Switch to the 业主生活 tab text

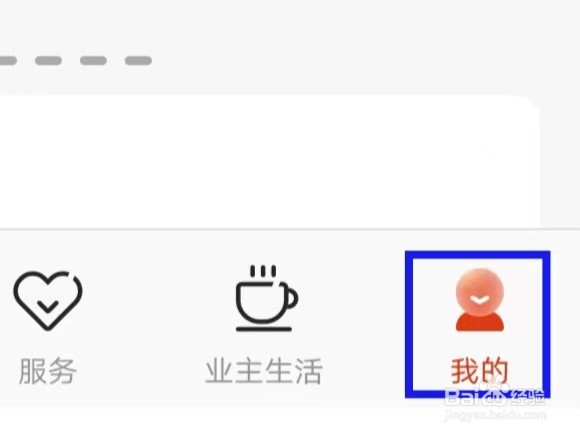[x=264, y=371]
